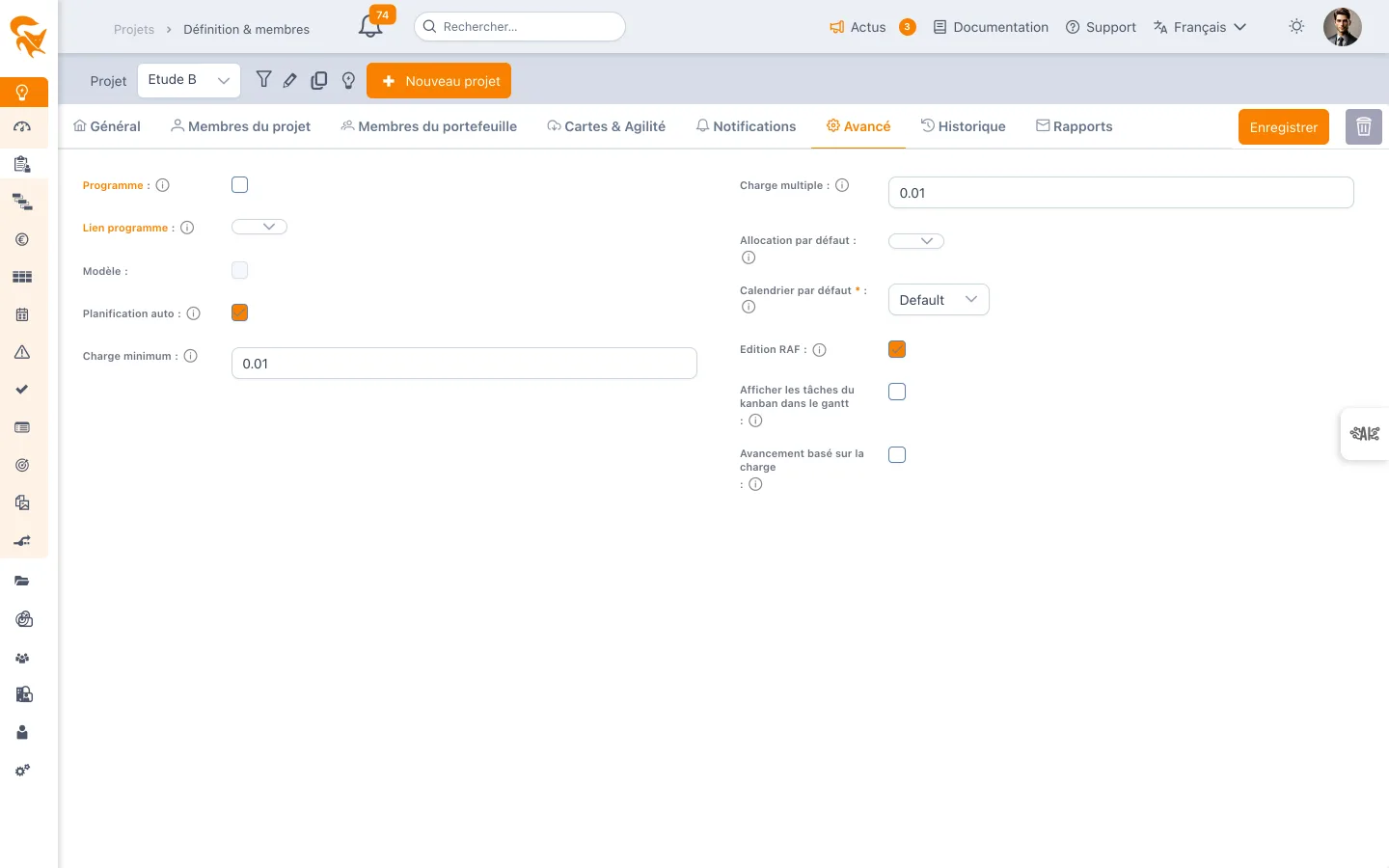Open the Français language dropdown
Image resolution: width=1389 pixels, height=868 pixels.
click(x=1200, y=27)
